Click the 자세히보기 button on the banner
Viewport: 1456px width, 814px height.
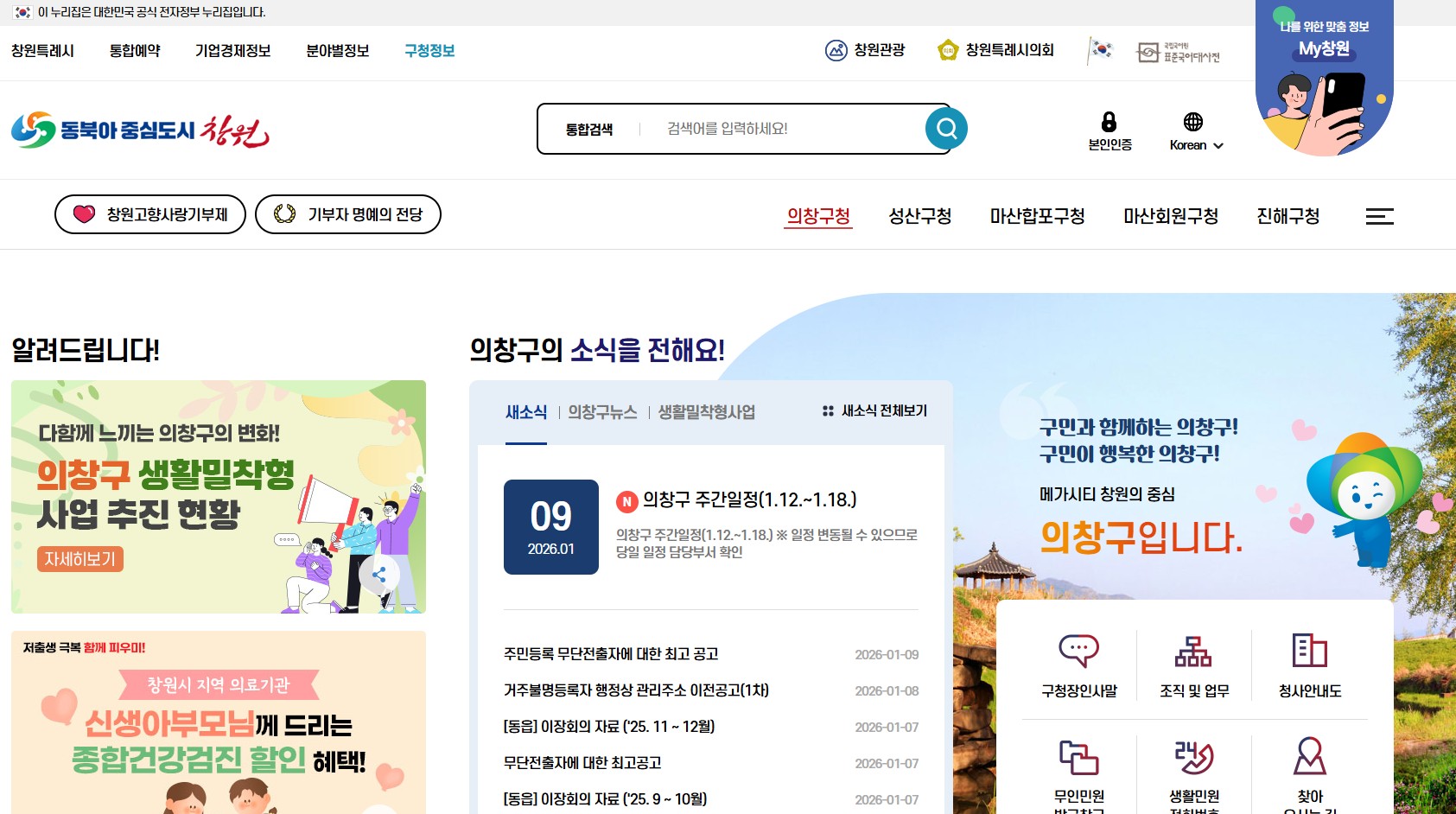[x=79, y=559]
